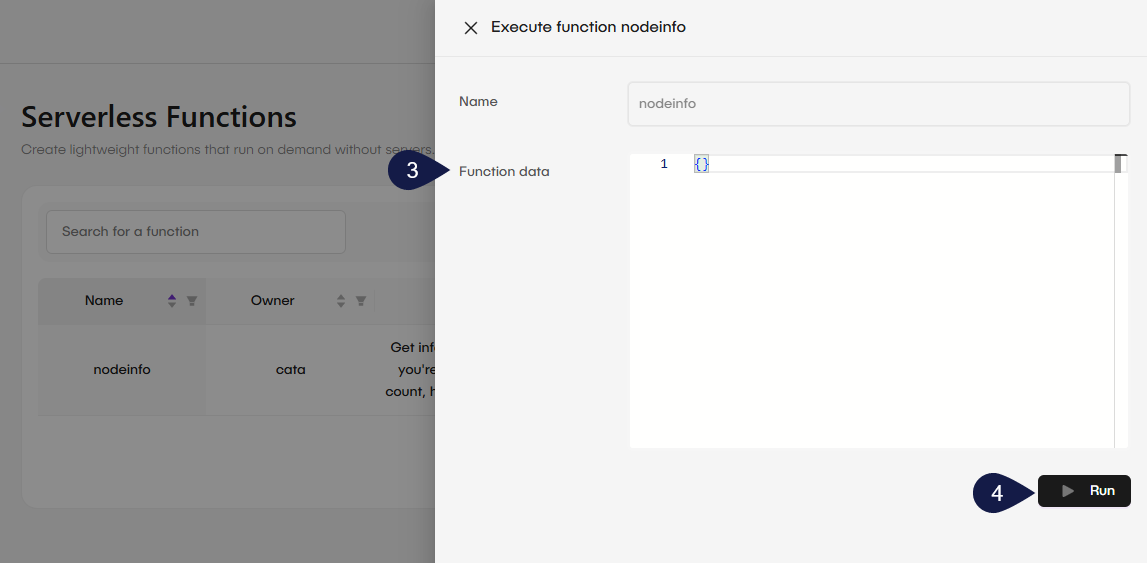Close the Execute function nodeinfo panel
Viewport: 1147px width, 563px height.
pyautogui.click(x=471, y=28)
